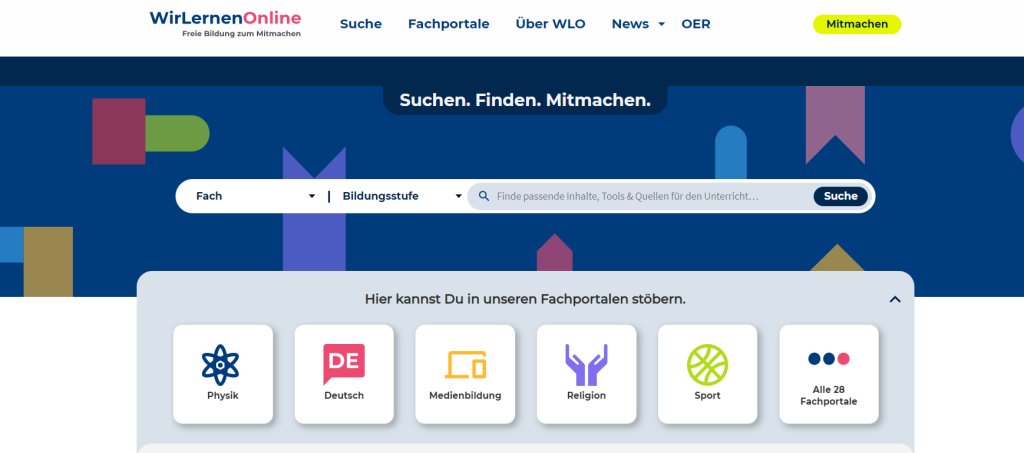Select the Medienbildung devices icon
The image size is (1024, 453).
point(465,365)
